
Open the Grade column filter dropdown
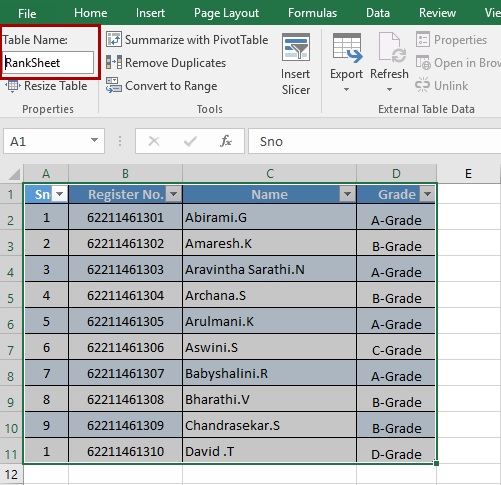click(428, 194)
